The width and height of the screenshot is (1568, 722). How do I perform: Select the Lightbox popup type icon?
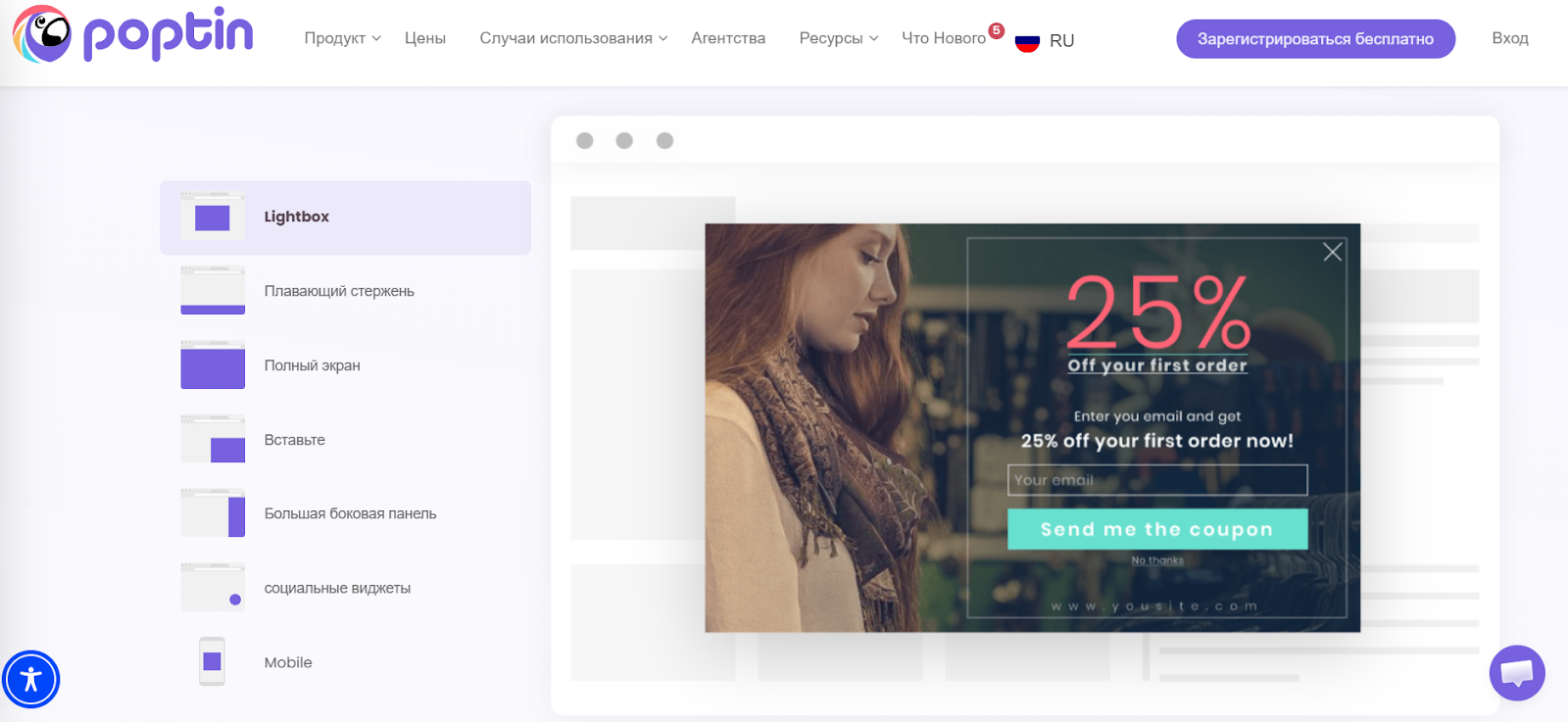click(213, 217)
